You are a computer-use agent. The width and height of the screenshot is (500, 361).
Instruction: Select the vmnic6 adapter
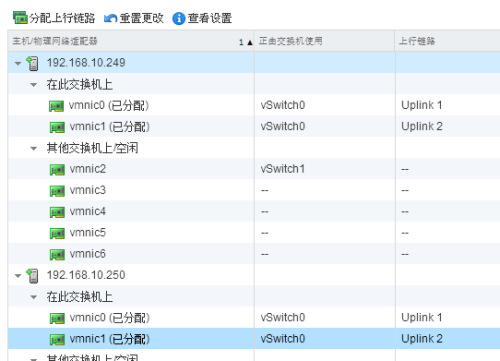[x=88, y=254]
